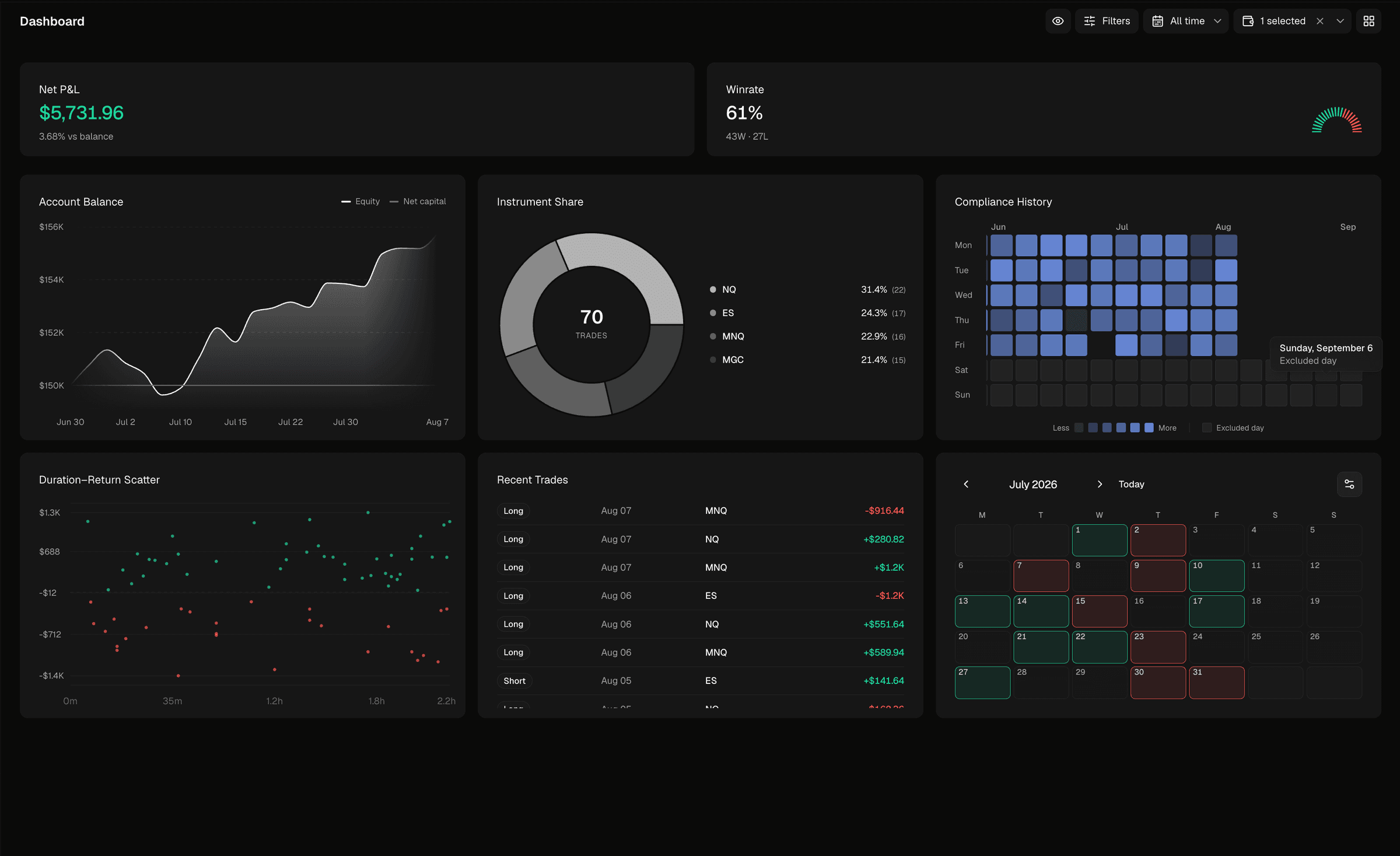Select July 2 in the calendar
Screen dimensions: 1400x856
[x=1158, y=540]
